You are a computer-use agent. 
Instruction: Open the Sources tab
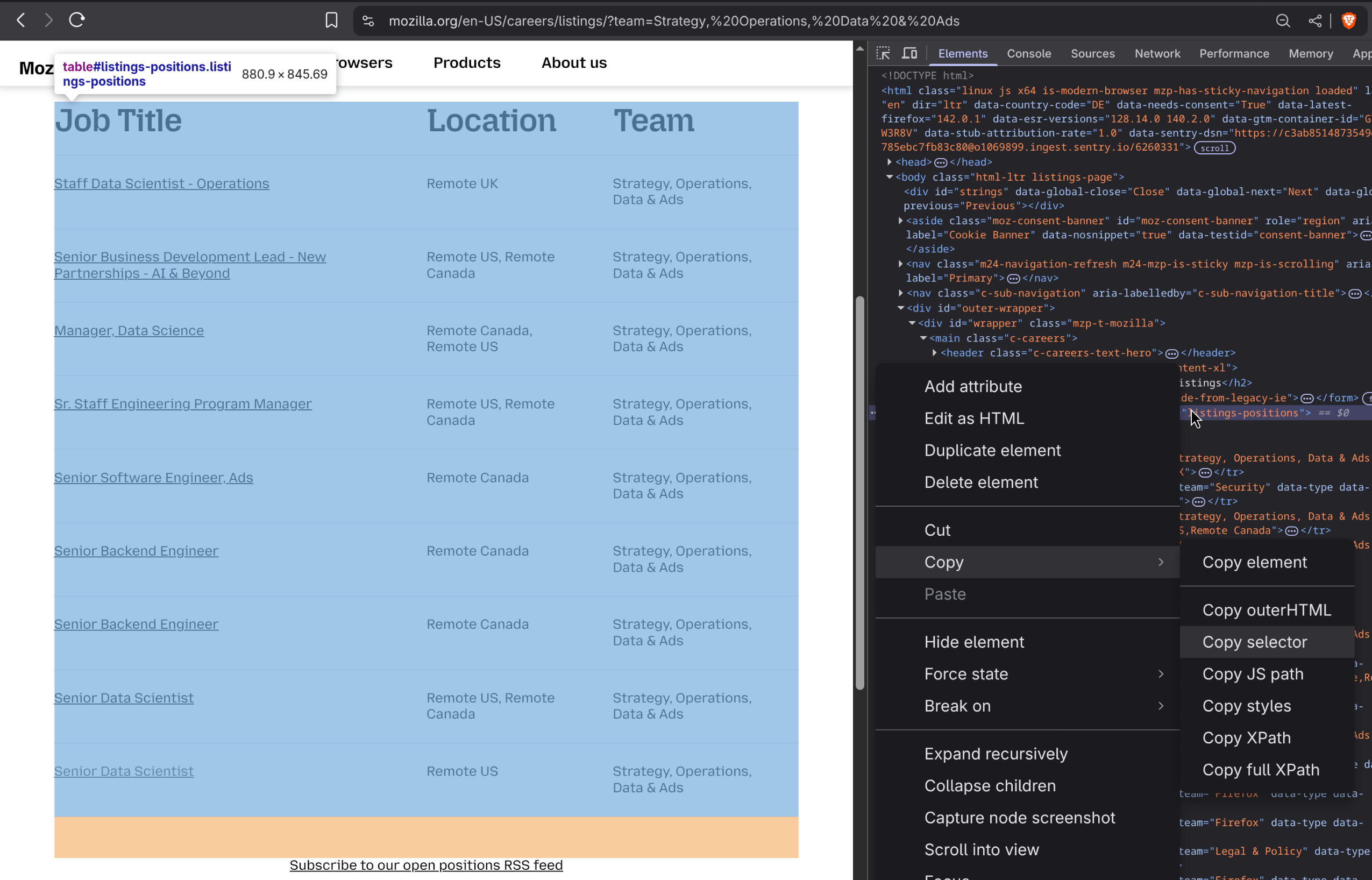1092,54
